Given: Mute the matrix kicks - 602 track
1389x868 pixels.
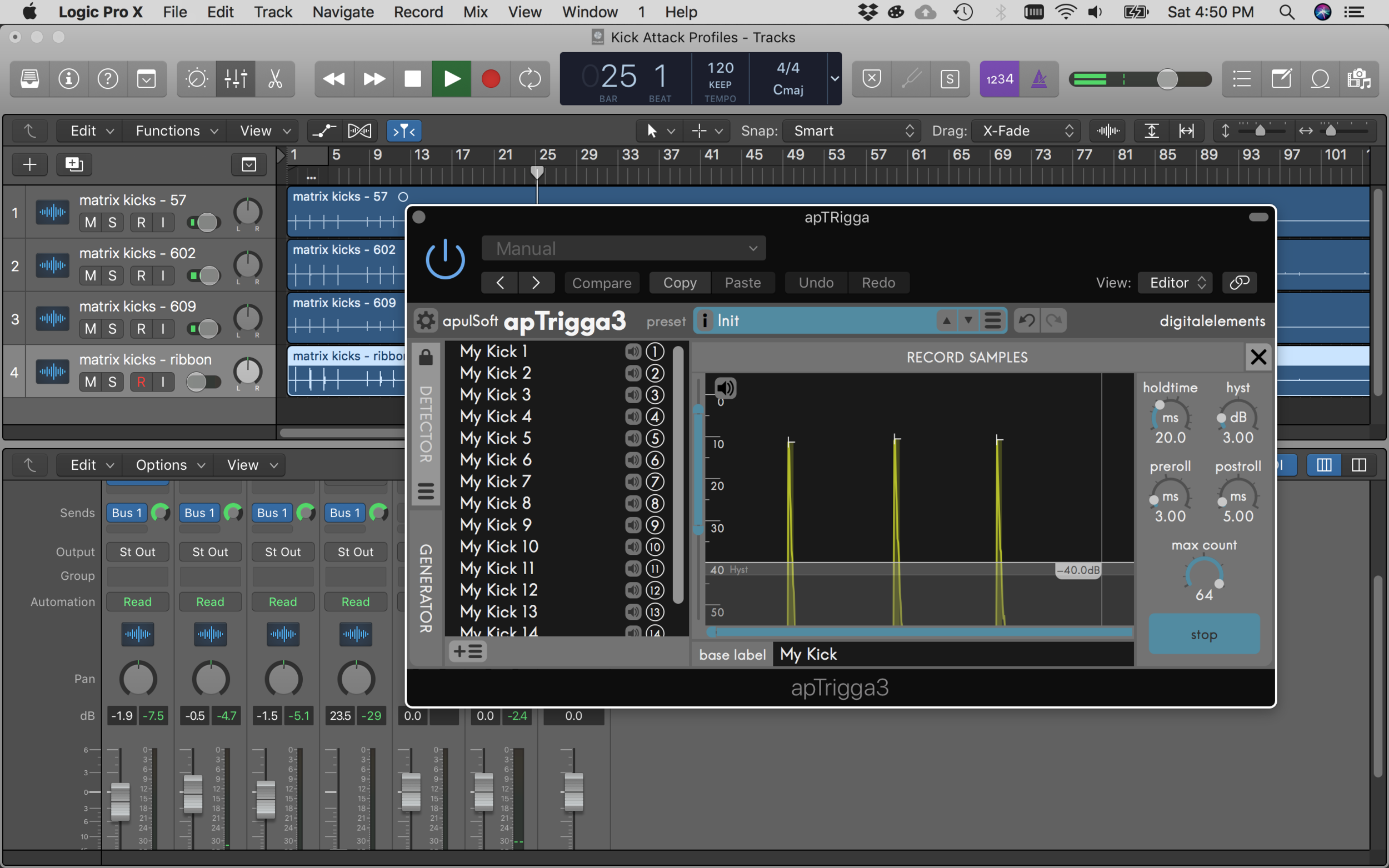Looking at the screenshot, I should (90, 275).
